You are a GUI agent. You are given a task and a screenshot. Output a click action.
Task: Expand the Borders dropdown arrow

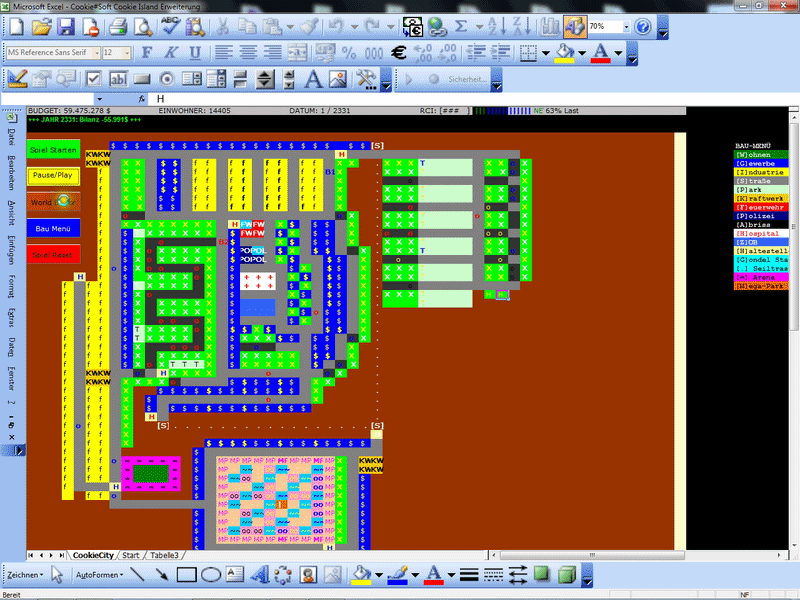[545, 53]
